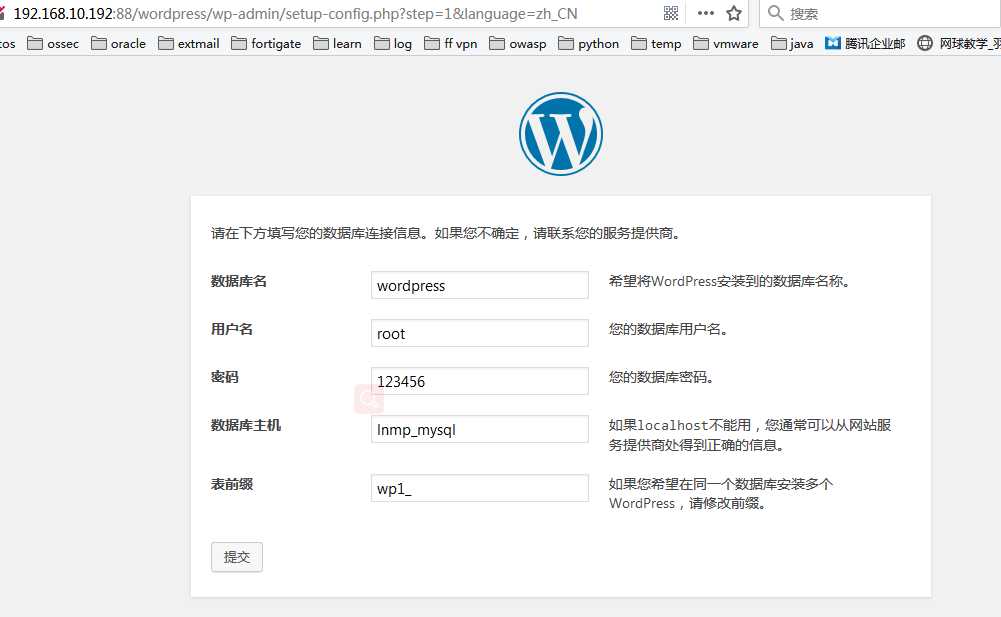The width and height of the screenshot is (1001, 617).
Task: Focus the 密码 field containing 123456
Action: pos(479,381)
